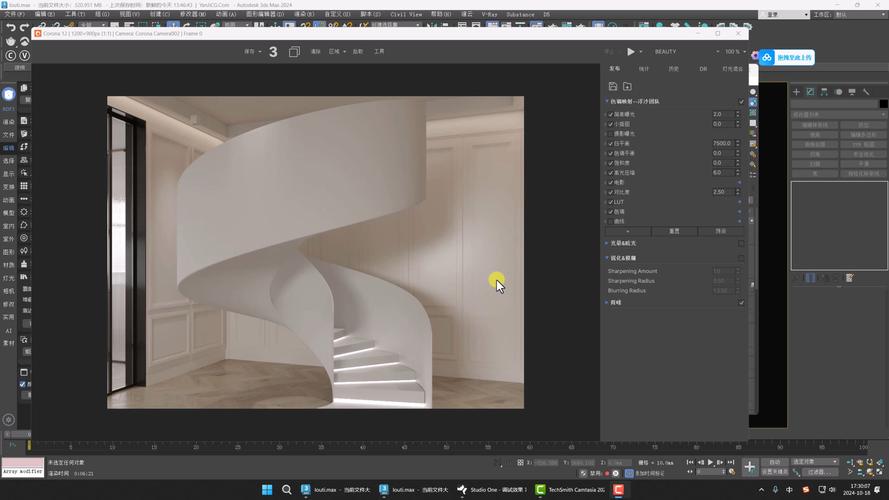Start render with the play icon
Viewport: 889px width, 500px height.
pyautogui.click(x=631, y=51)
